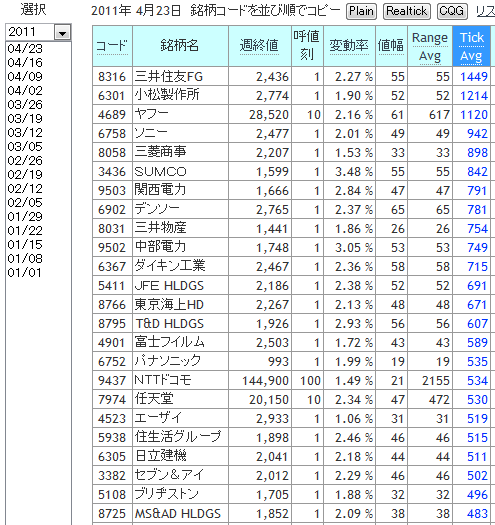Image resolution: width=495 pixels, height=525 pixels.
Task: Open Tick Avg value 519
Action: pos(477,419)
